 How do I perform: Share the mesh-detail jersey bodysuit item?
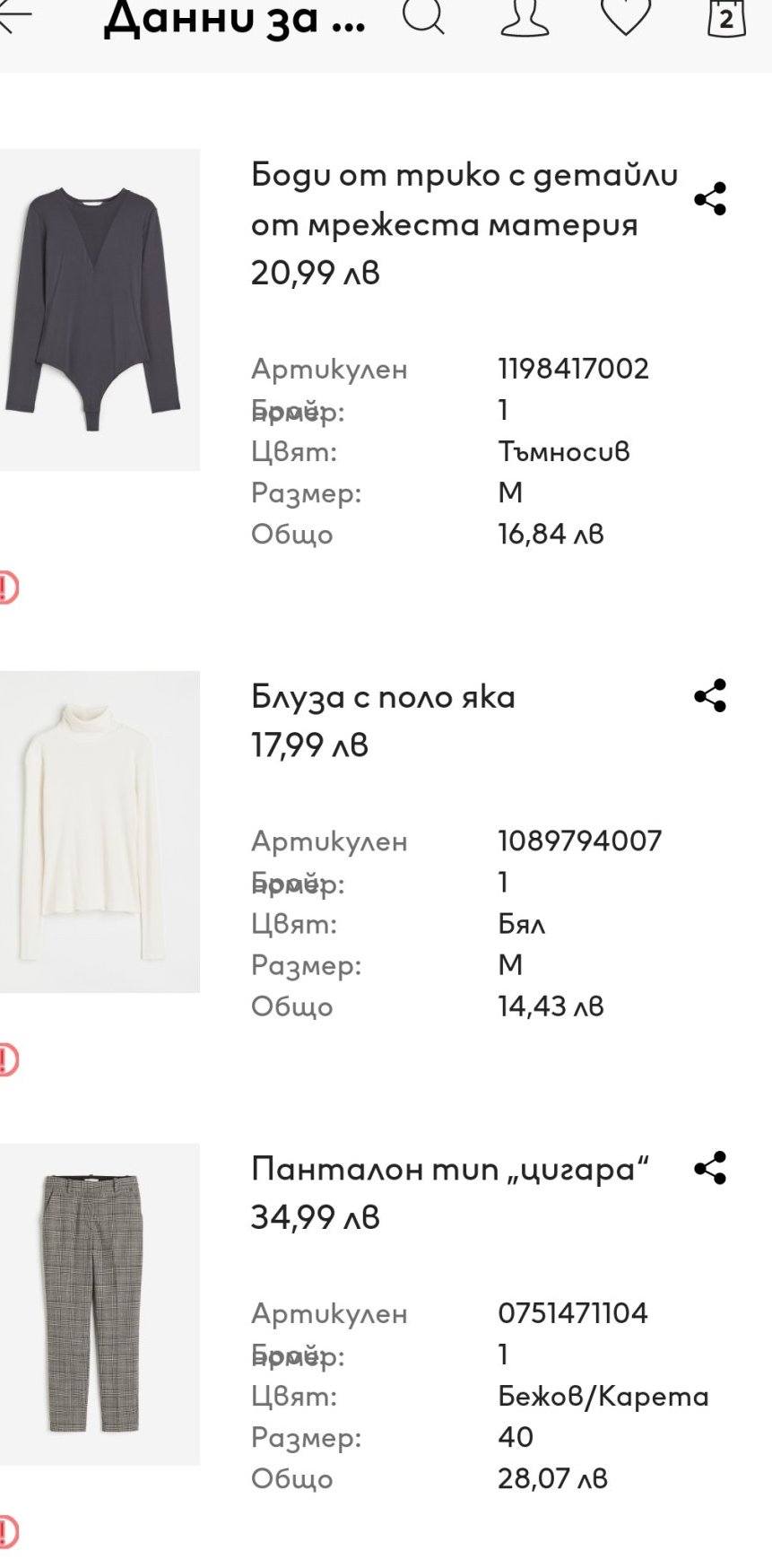click(x=710, y=199)
